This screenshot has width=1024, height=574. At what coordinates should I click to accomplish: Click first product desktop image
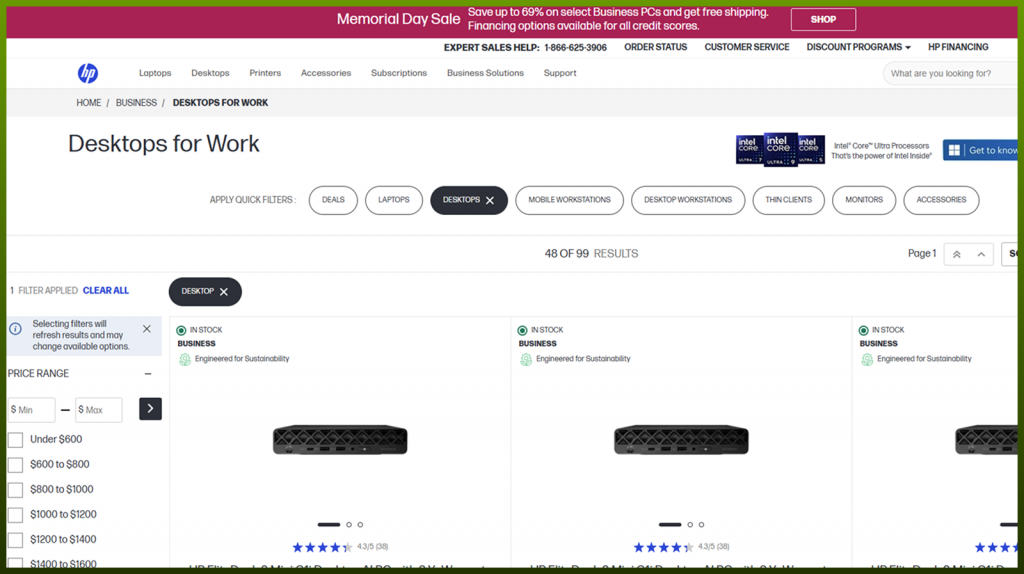pos(340,440)
